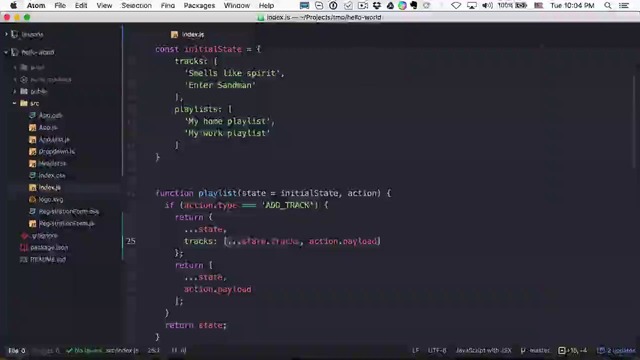This screenshot has width=640, height=360.
Task: Click the 1Password circle icon in menu bar
Action: click(x=333, y=5)
